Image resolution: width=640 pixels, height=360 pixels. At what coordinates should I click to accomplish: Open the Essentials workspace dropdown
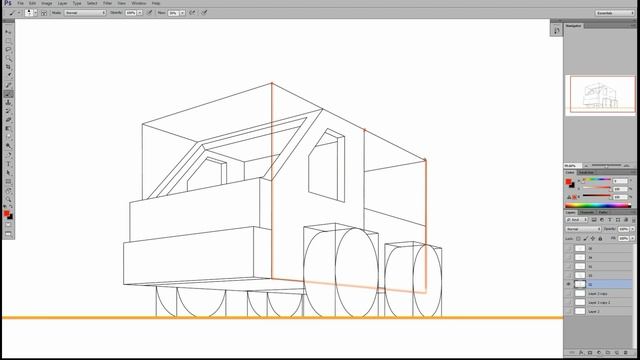[615, 13]
